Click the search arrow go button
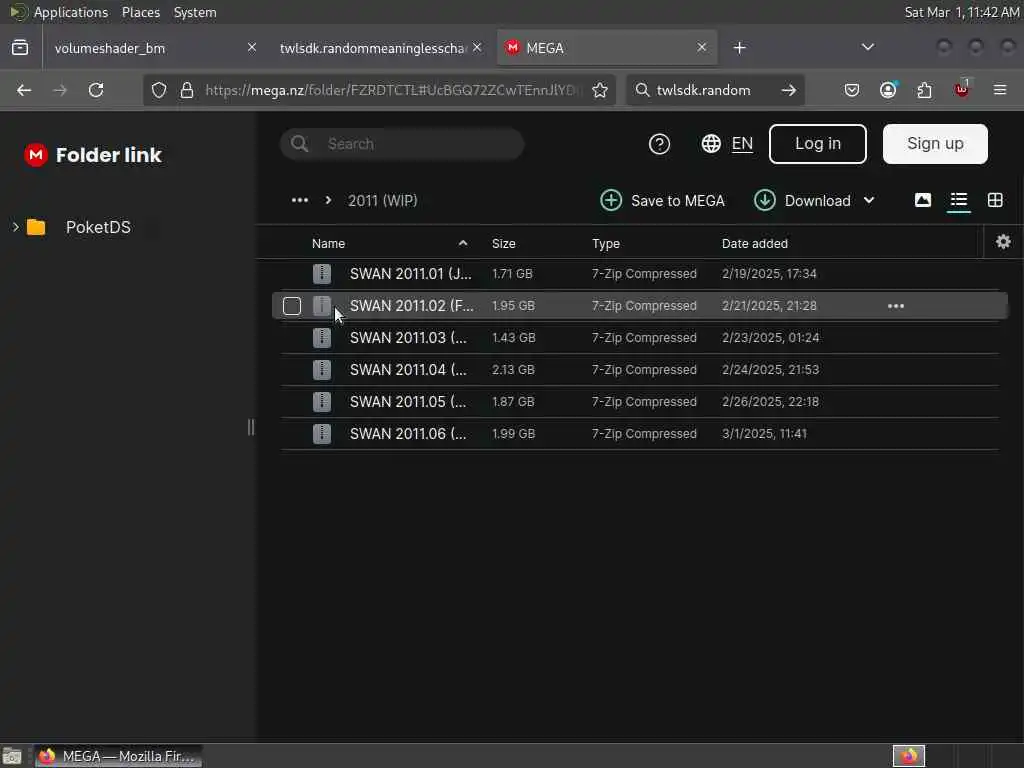This screenshot has width=1024, height=768. pos(788,90)
